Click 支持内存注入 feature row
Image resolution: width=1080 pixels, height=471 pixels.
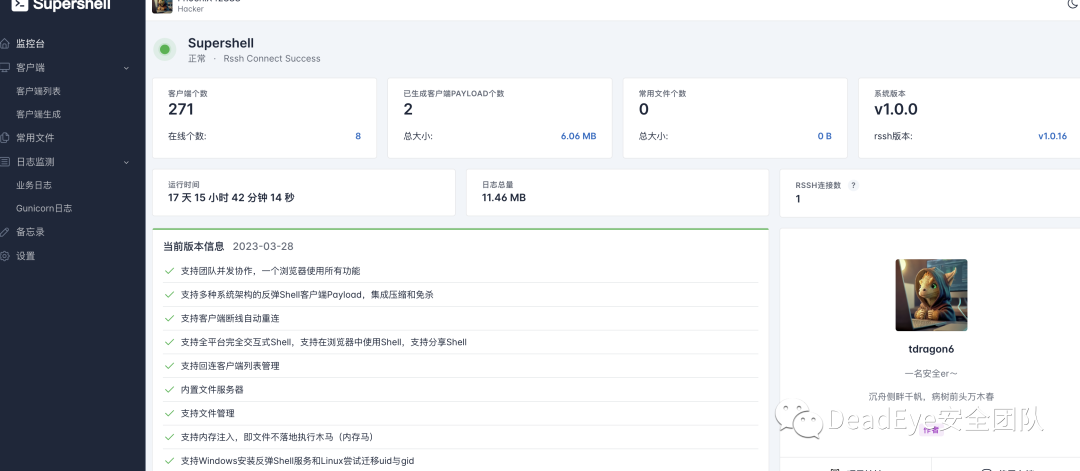click(460, 437)
